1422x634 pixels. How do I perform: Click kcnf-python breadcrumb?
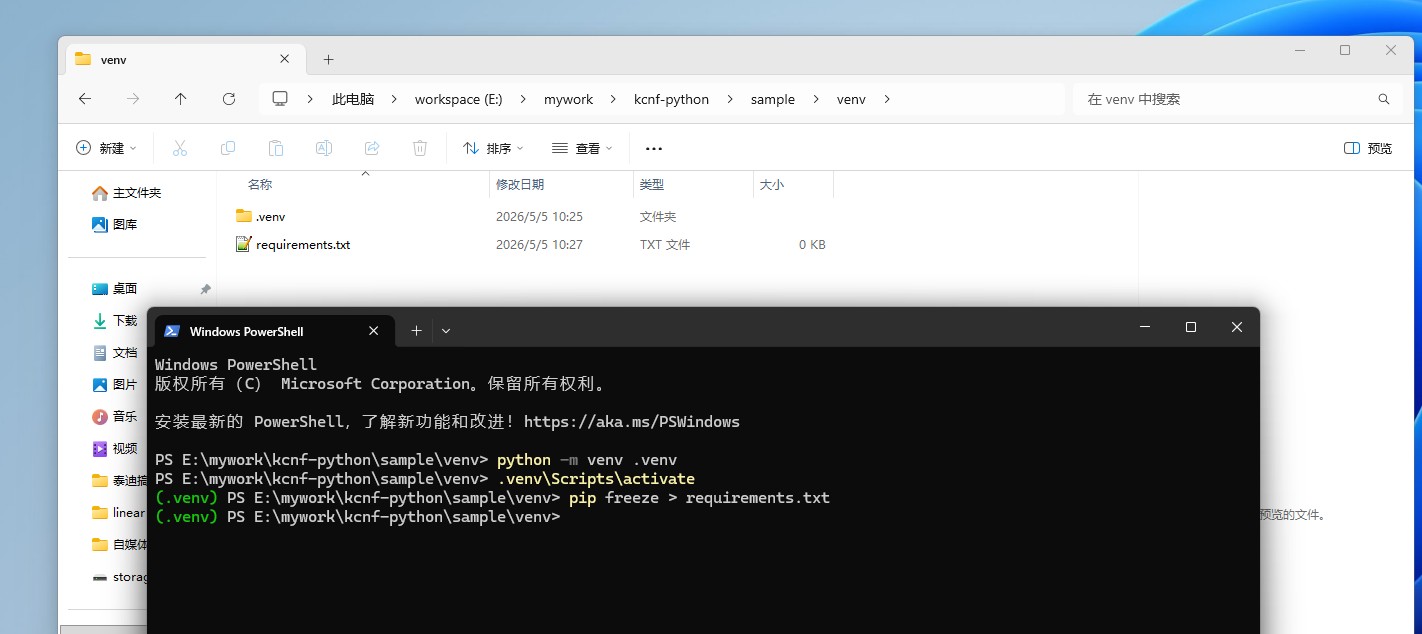[x=671, y=99]
